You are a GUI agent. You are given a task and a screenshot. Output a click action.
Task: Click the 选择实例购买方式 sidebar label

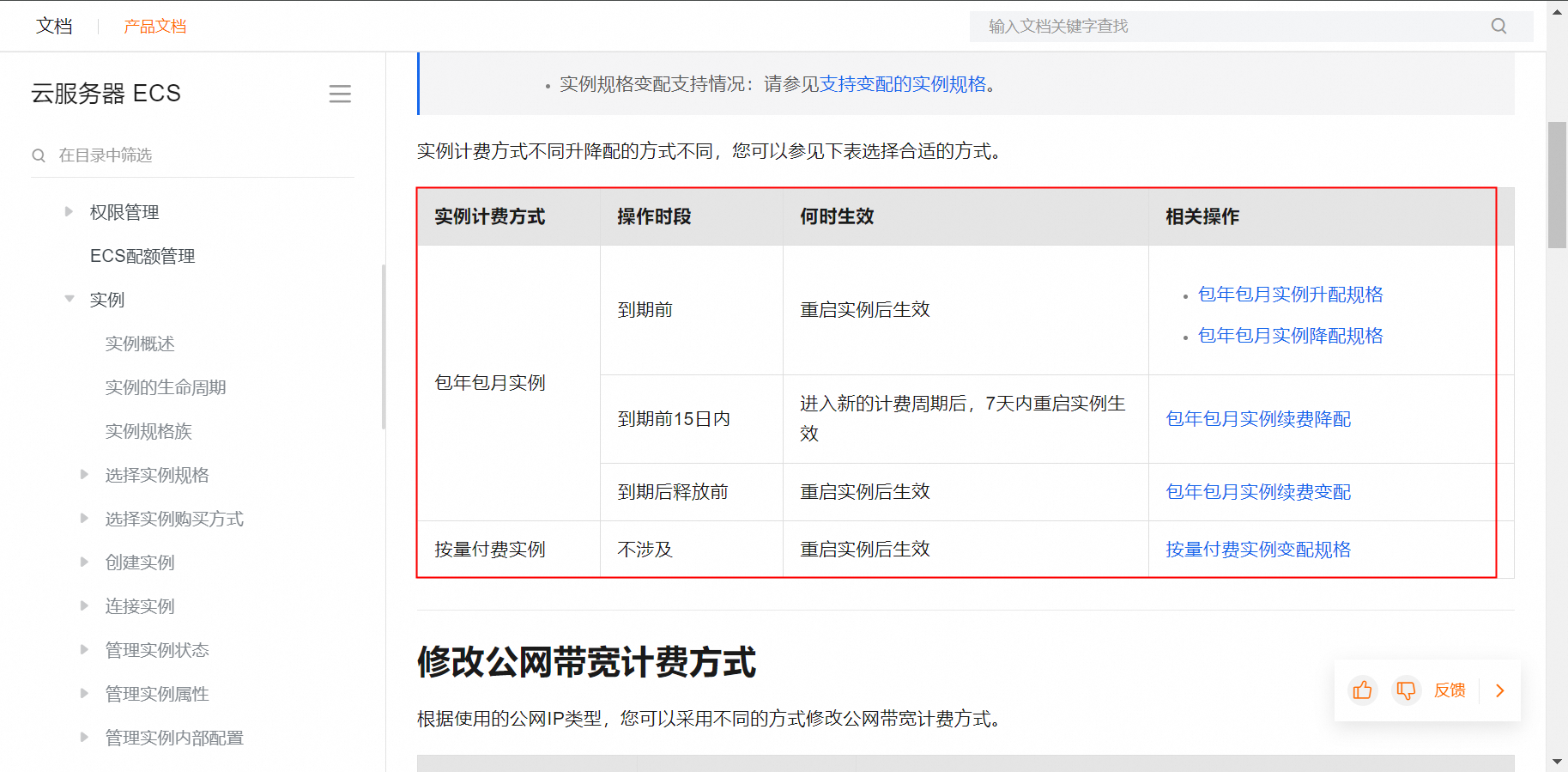point(174,519)
